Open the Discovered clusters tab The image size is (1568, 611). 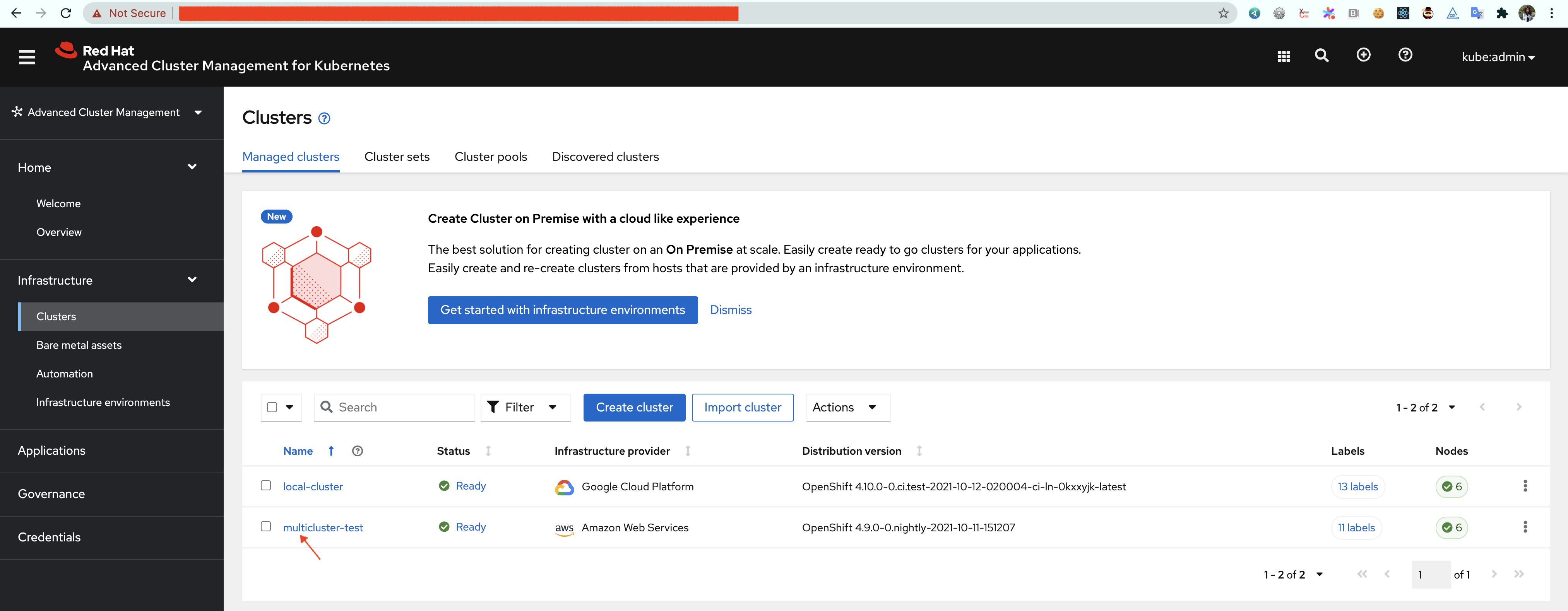pyautogui.click(x=605, y=156)
